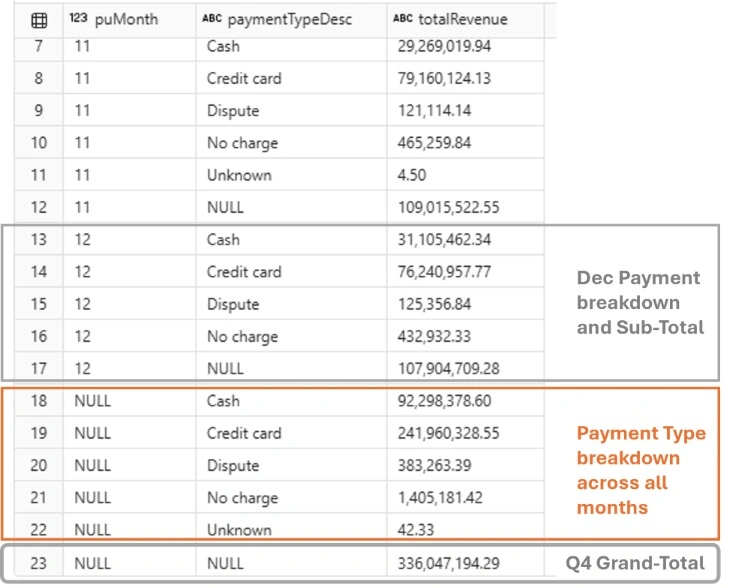Viewport: 730px width, 588px height.
Task: Click the 123 numeric type icon for puMonth
Action: click(78, 18)
